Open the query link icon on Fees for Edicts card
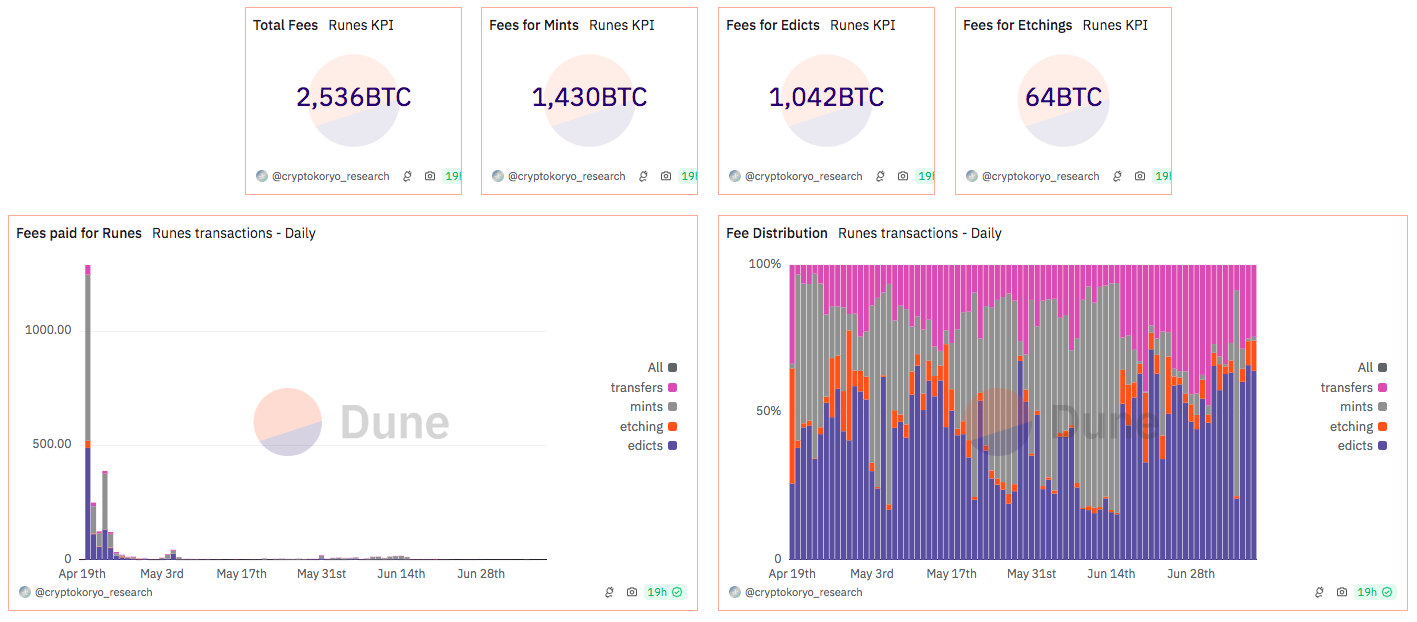1417x622 pixels. point(880,176)
